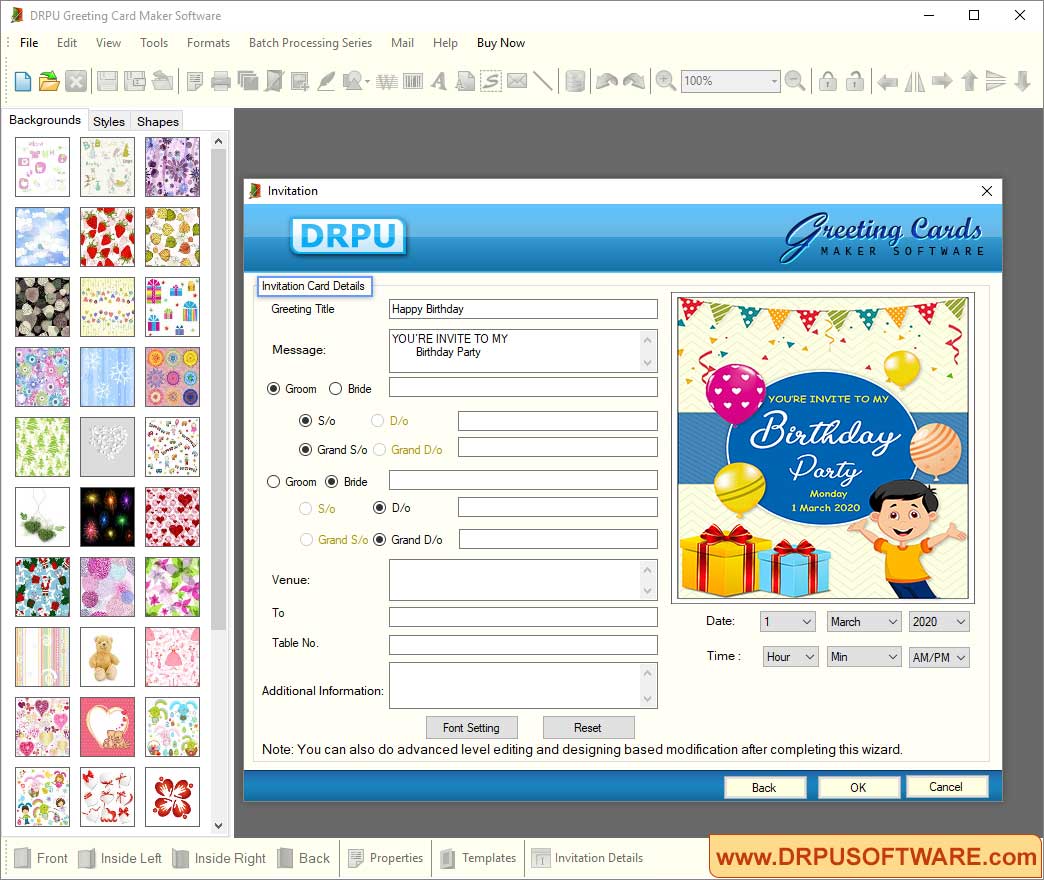Image resolution: width=1044 pixels, height=880 pixels.
Task: Click the envelope mail toolbar icon
Action: click(x=517, y=81)
